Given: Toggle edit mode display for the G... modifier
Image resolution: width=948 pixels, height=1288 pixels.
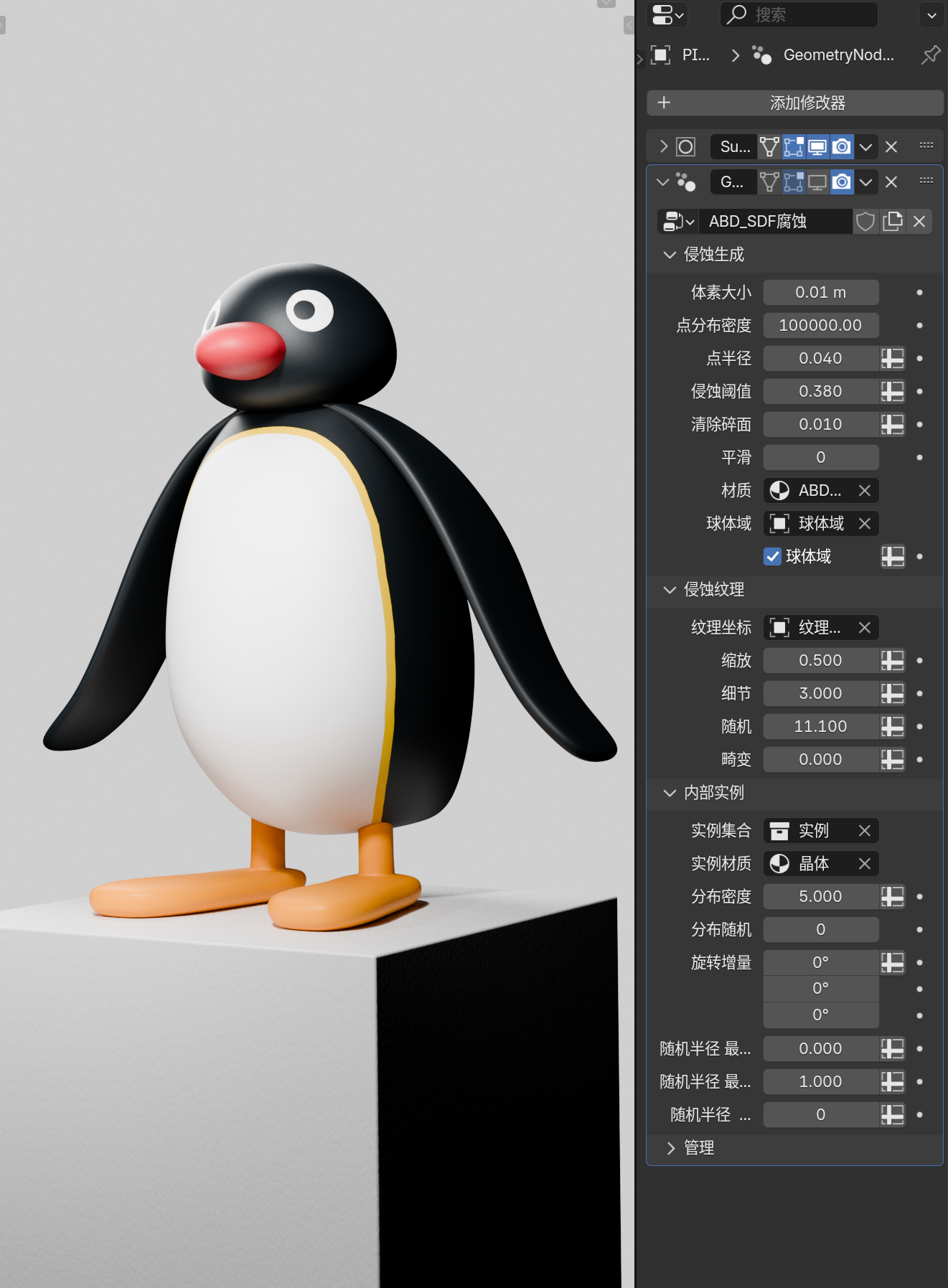Looking at the screenshot, I should click(794, 182).
